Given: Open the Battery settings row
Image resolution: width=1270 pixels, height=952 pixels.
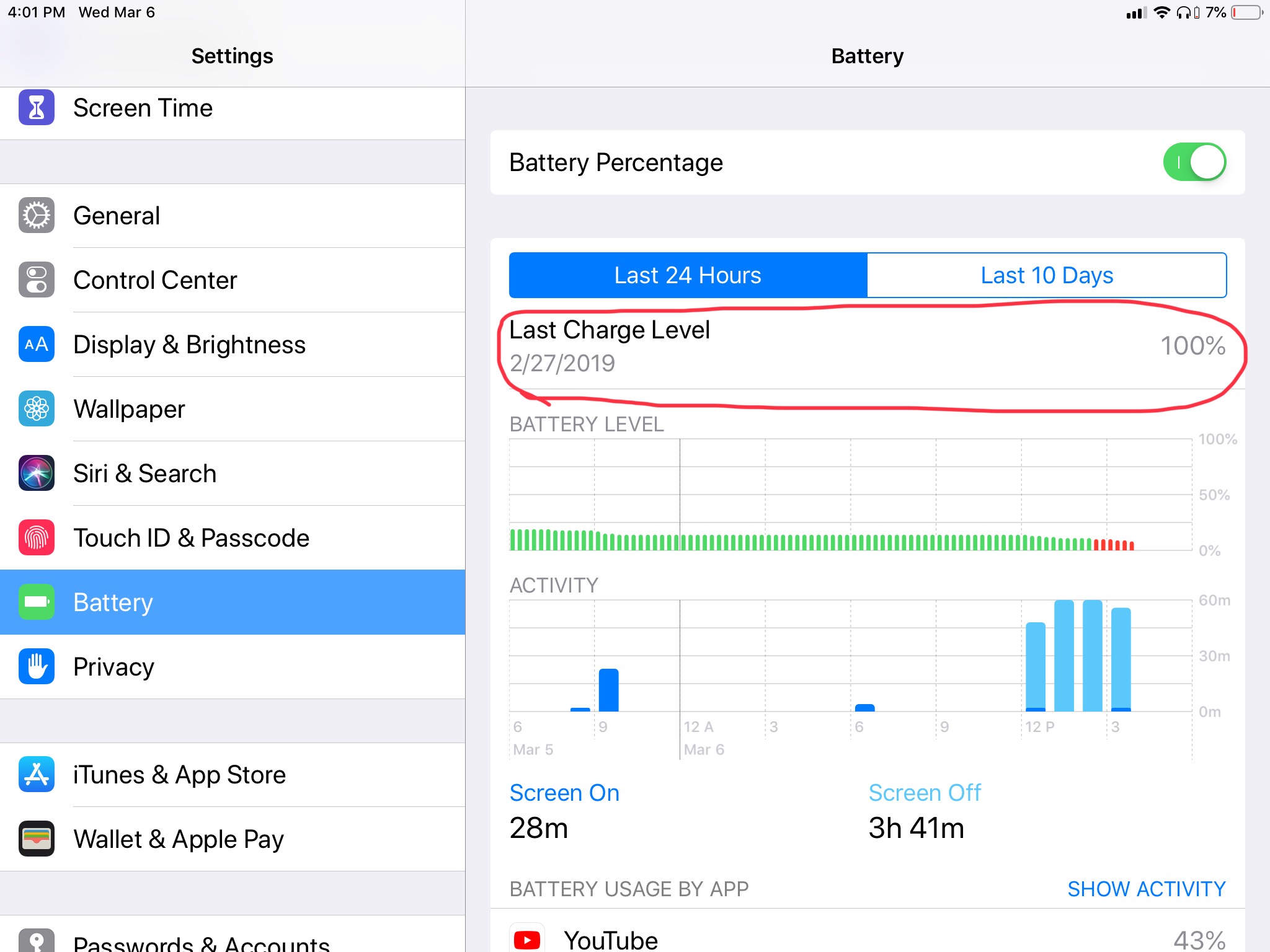Looking at the screenshot, I should [233, 602].
